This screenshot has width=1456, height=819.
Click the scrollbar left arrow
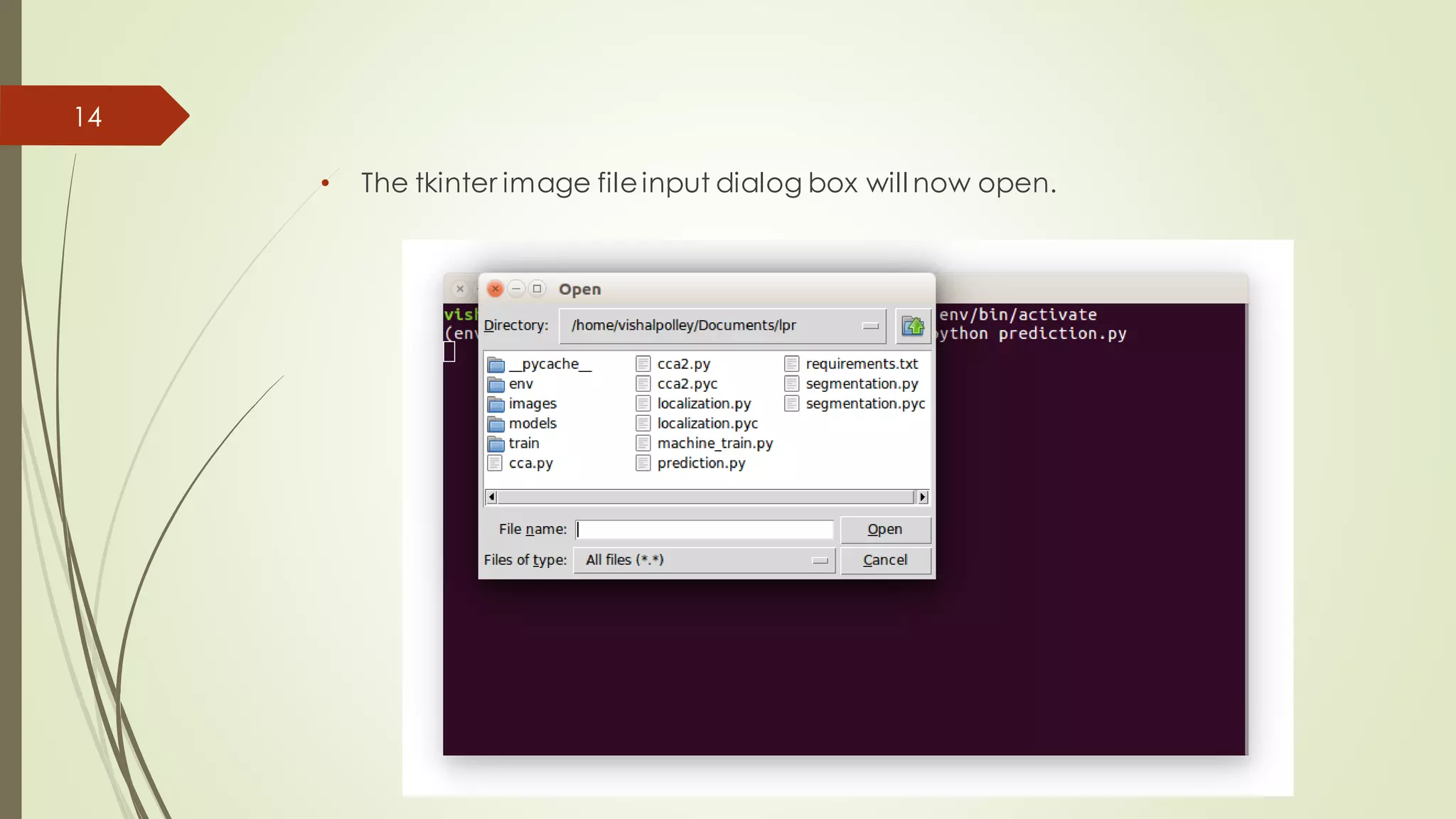click(491, 497)
